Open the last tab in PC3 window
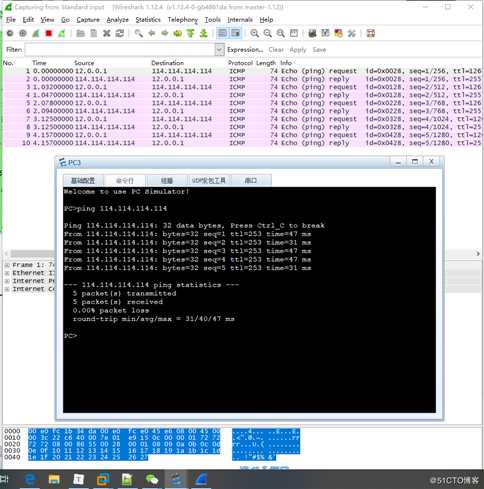The width and height of the screenshot is (484, 489). pyautogui.click(x=251, y=180)
